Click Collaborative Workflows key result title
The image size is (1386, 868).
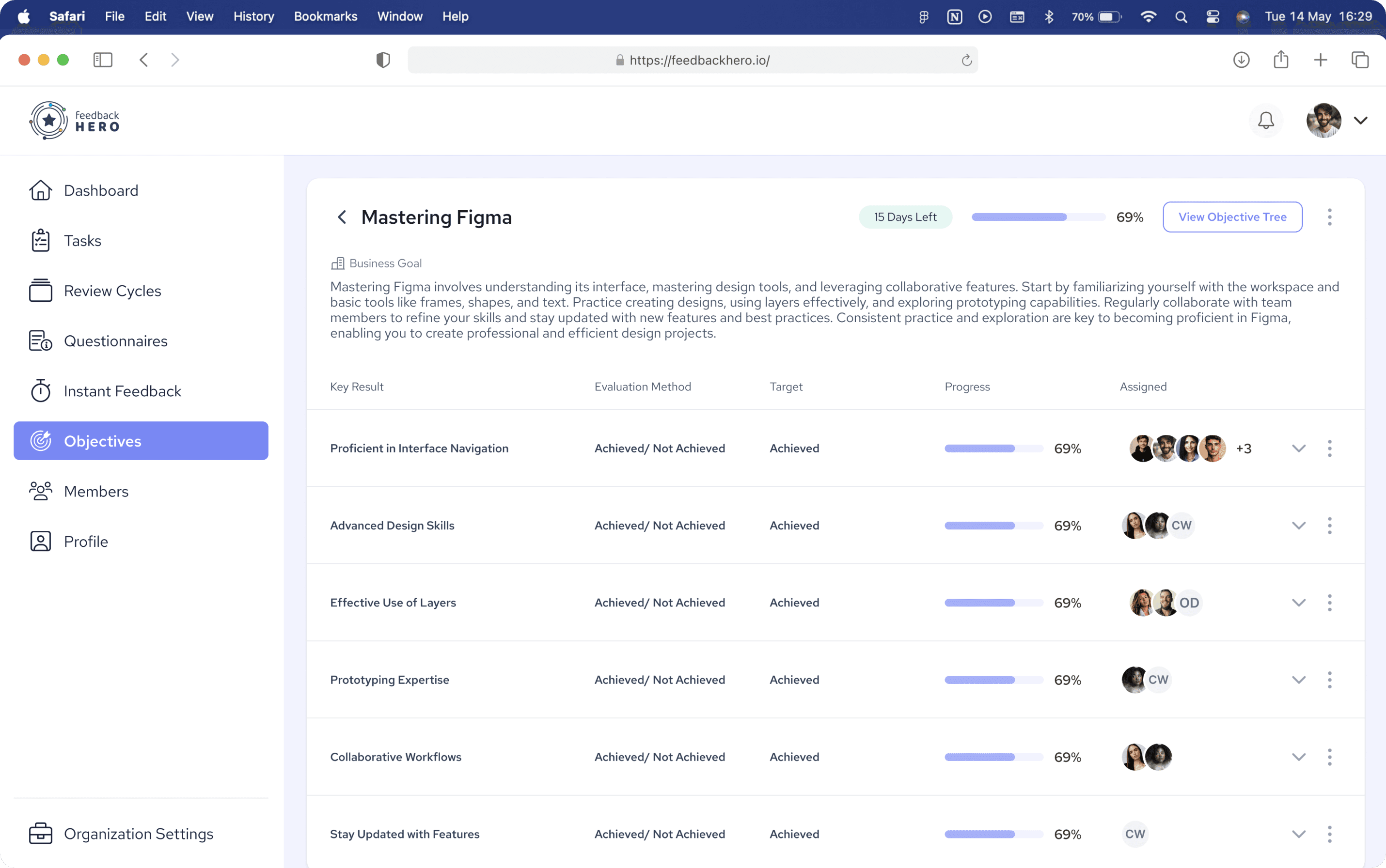396,757
